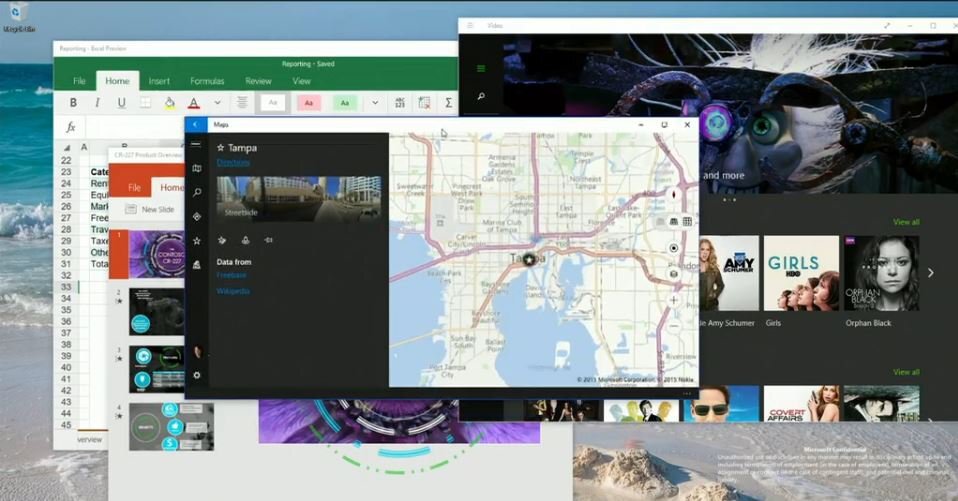
Task: Apply underline formatting in Excel ribbon
Action: click(122, 103)
